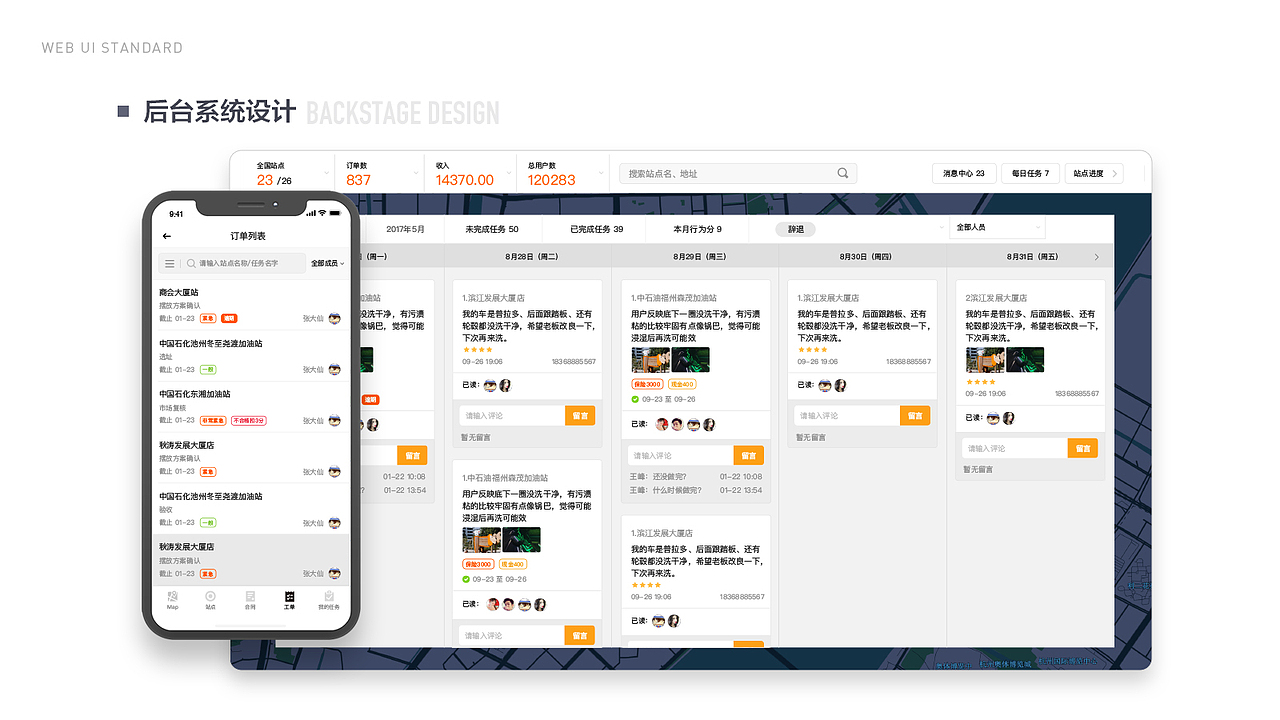This screenshot has width=1280, height=720.
Task: Tap 张大仙 avatar in 中国石化东湘加油站 row
Action: tap(334, 420)
